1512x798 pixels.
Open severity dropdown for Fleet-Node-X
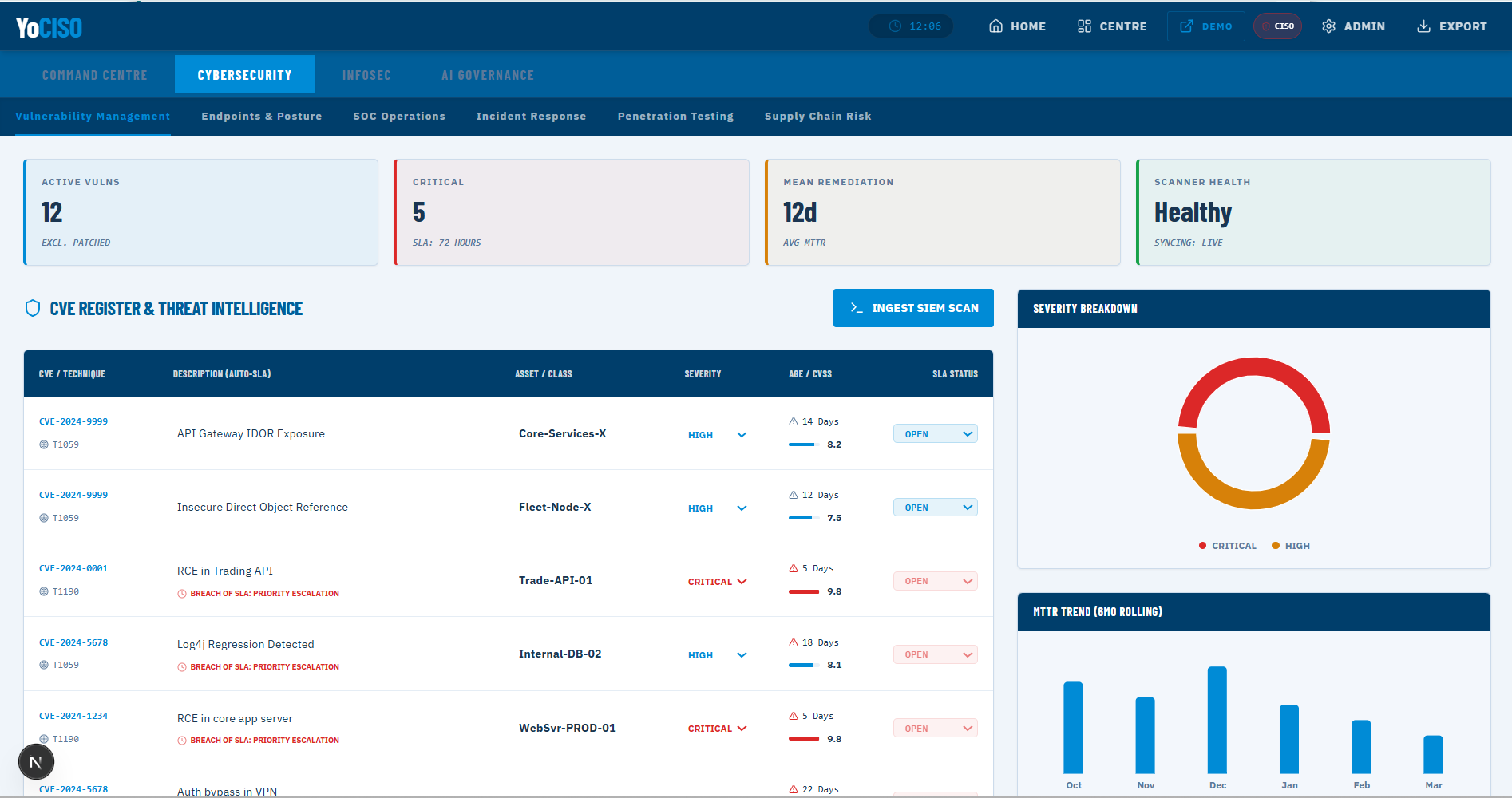pyautogui.click(x=718, y=508)
